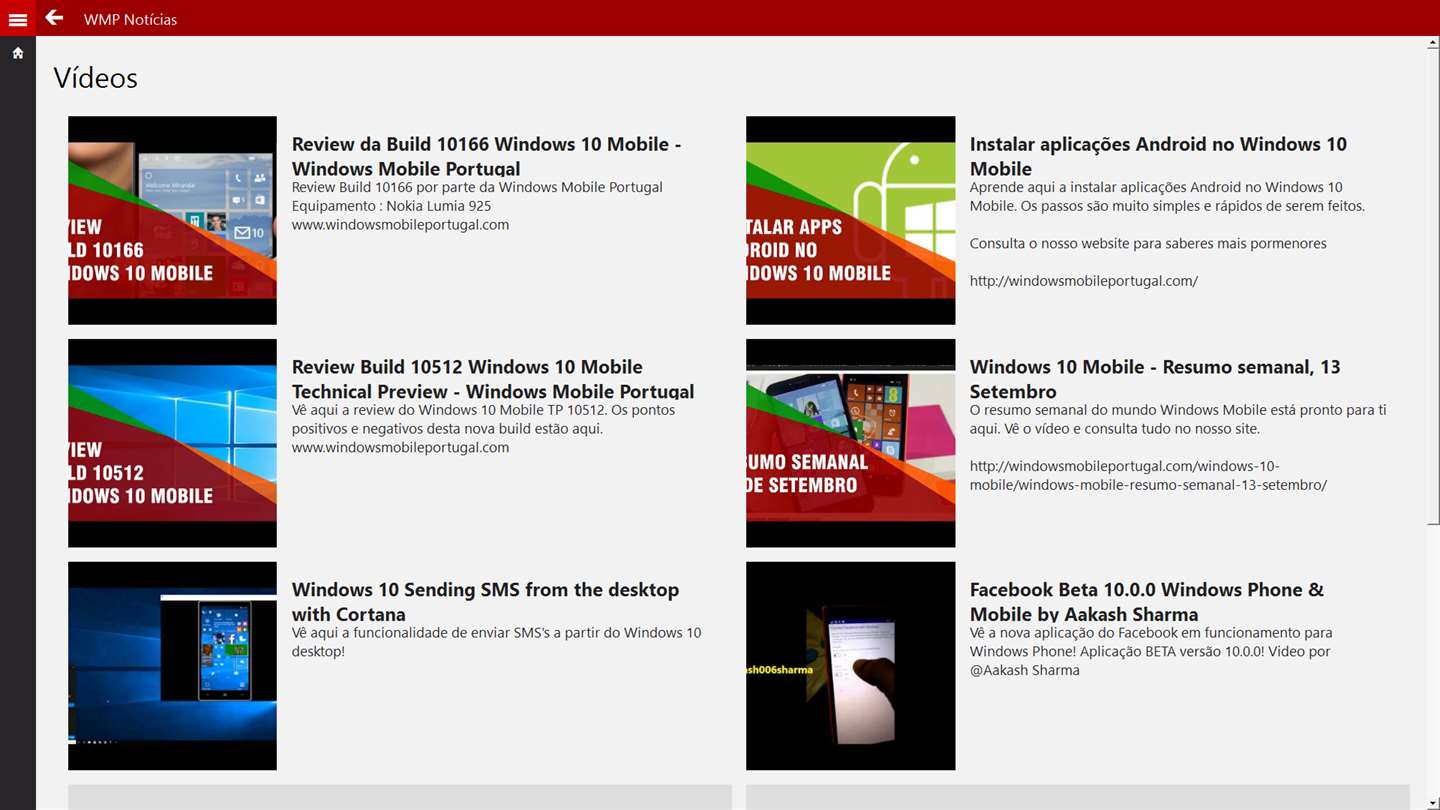Open the Home sidebar icon
This screenshot has width=1440, height=810.
[x=18, y=53]
